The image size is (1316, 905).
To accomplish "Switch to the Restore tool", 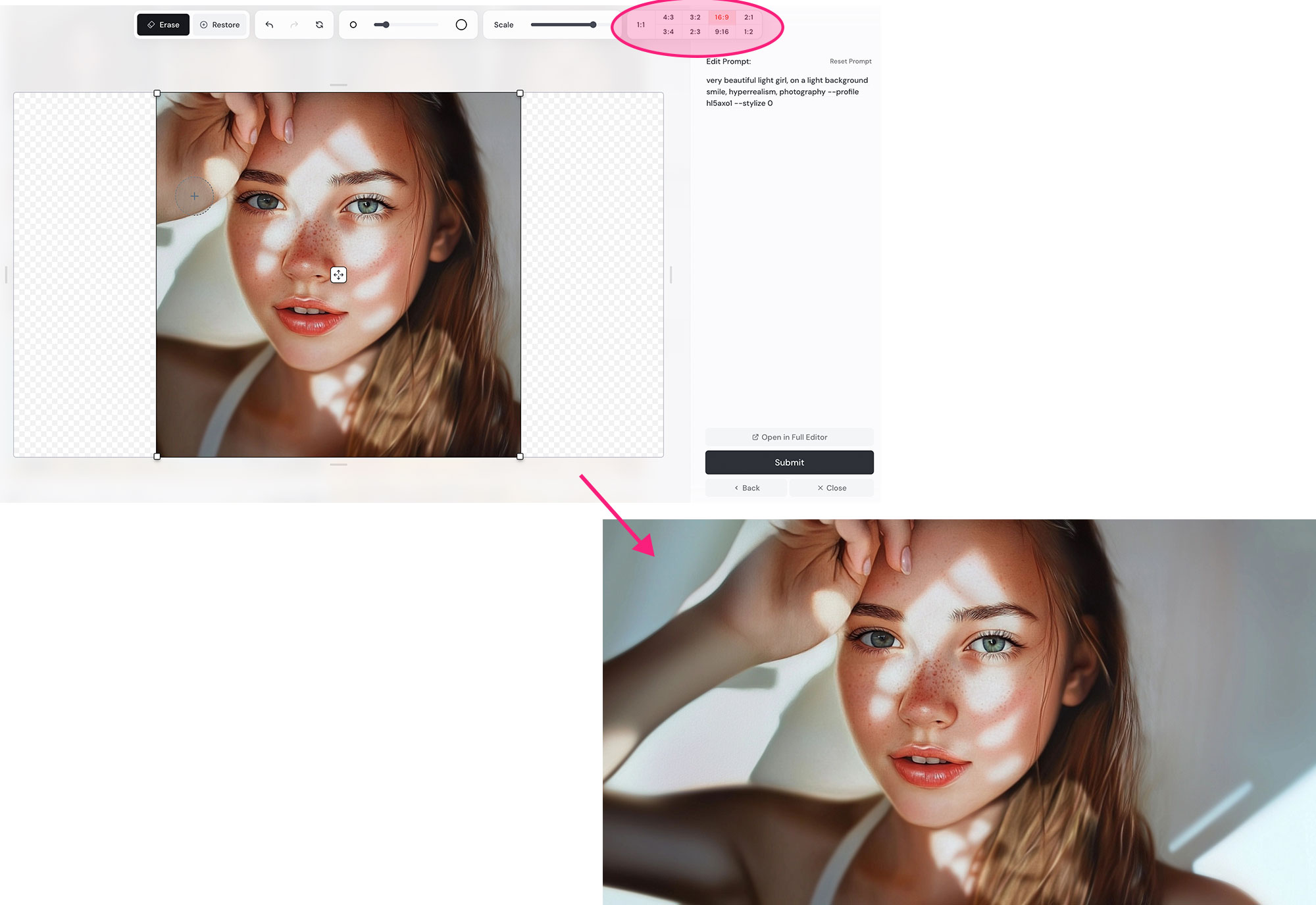I will point(220,25).
